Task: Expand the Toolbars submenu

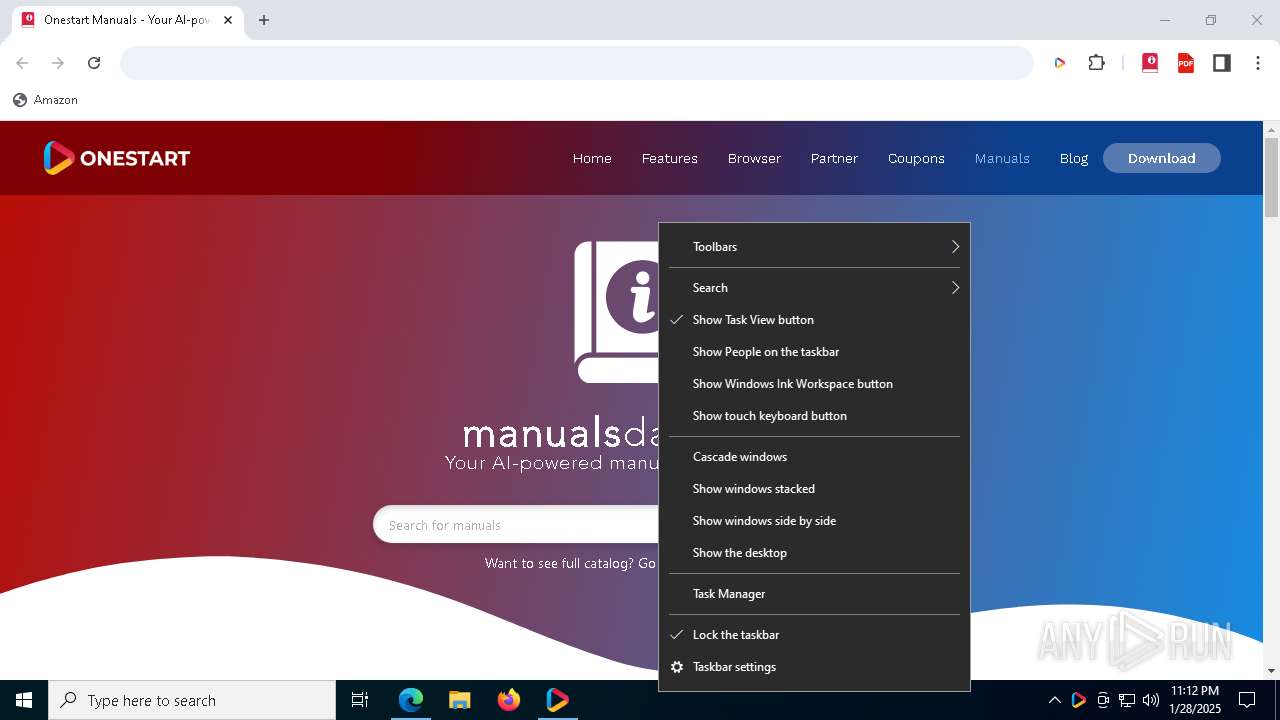Action: tap(814, 247)
